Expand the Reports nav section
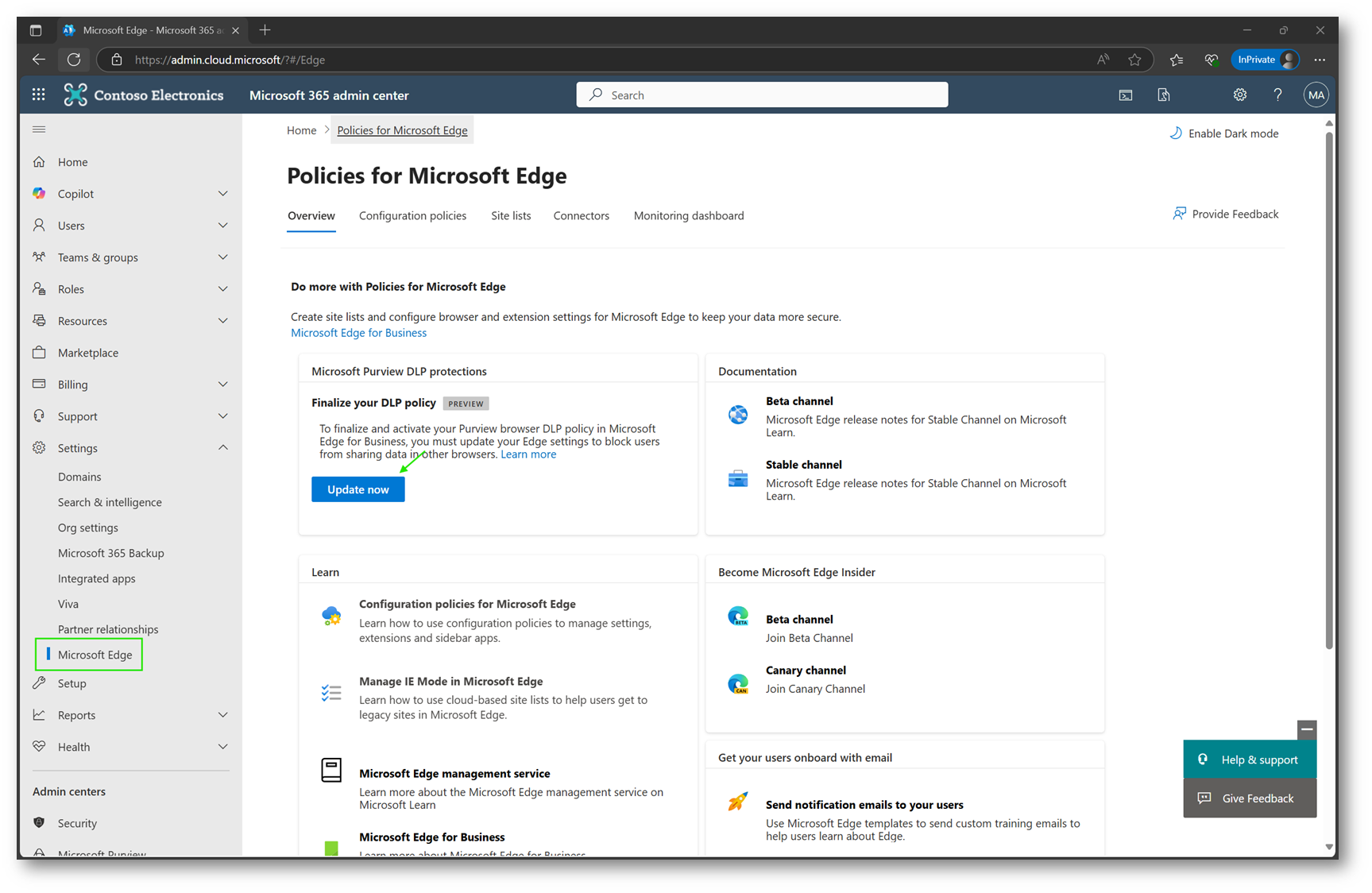 (223, 715)
